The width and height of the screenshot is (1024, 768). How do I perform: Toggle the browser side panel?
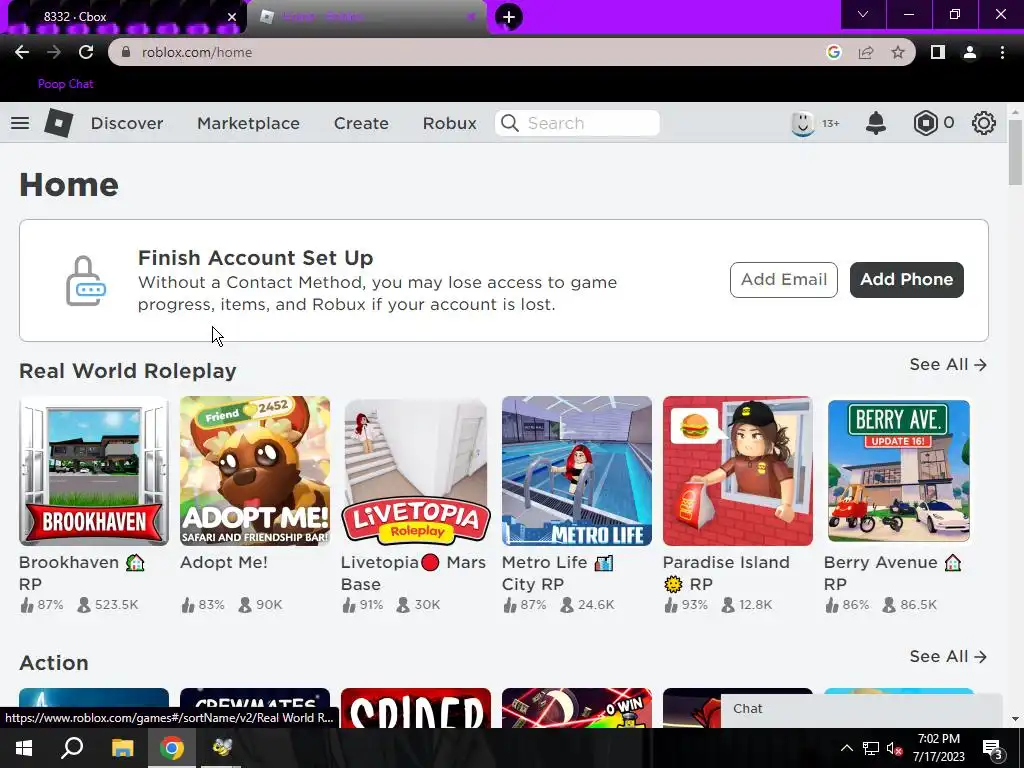938,52
